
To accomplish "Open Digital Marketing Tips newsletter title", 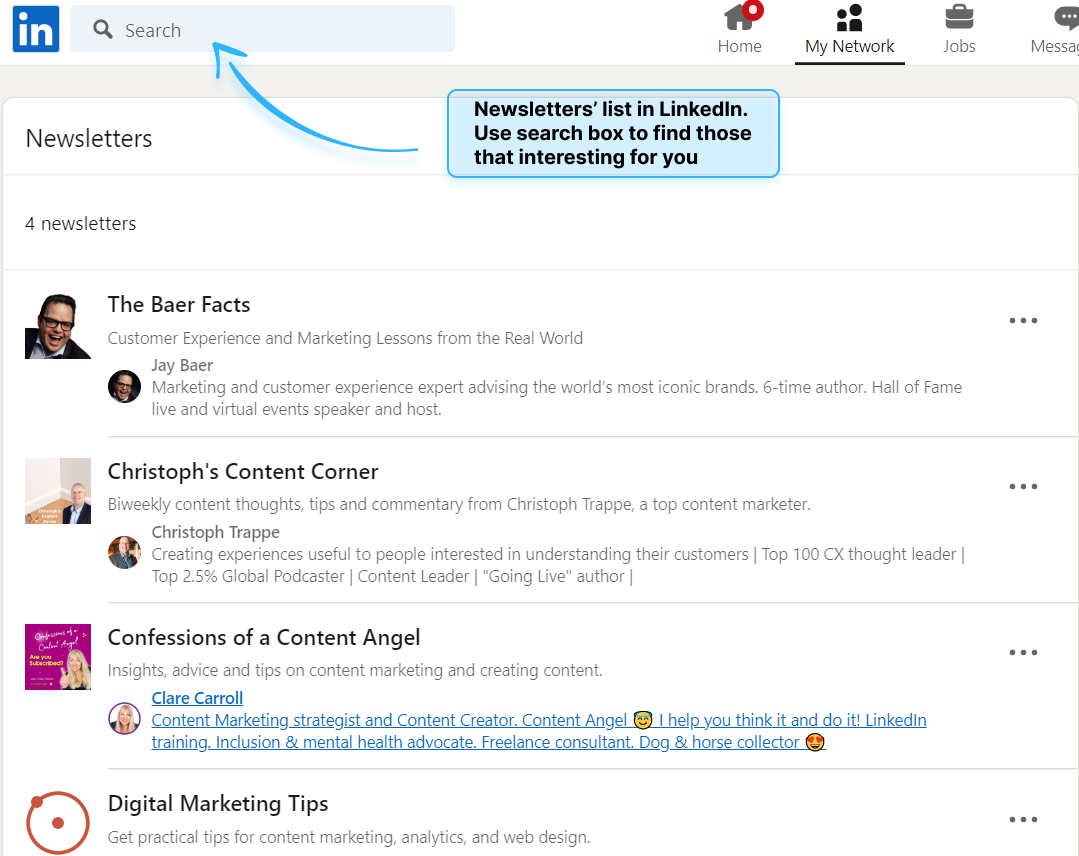I will coord(217,804).
